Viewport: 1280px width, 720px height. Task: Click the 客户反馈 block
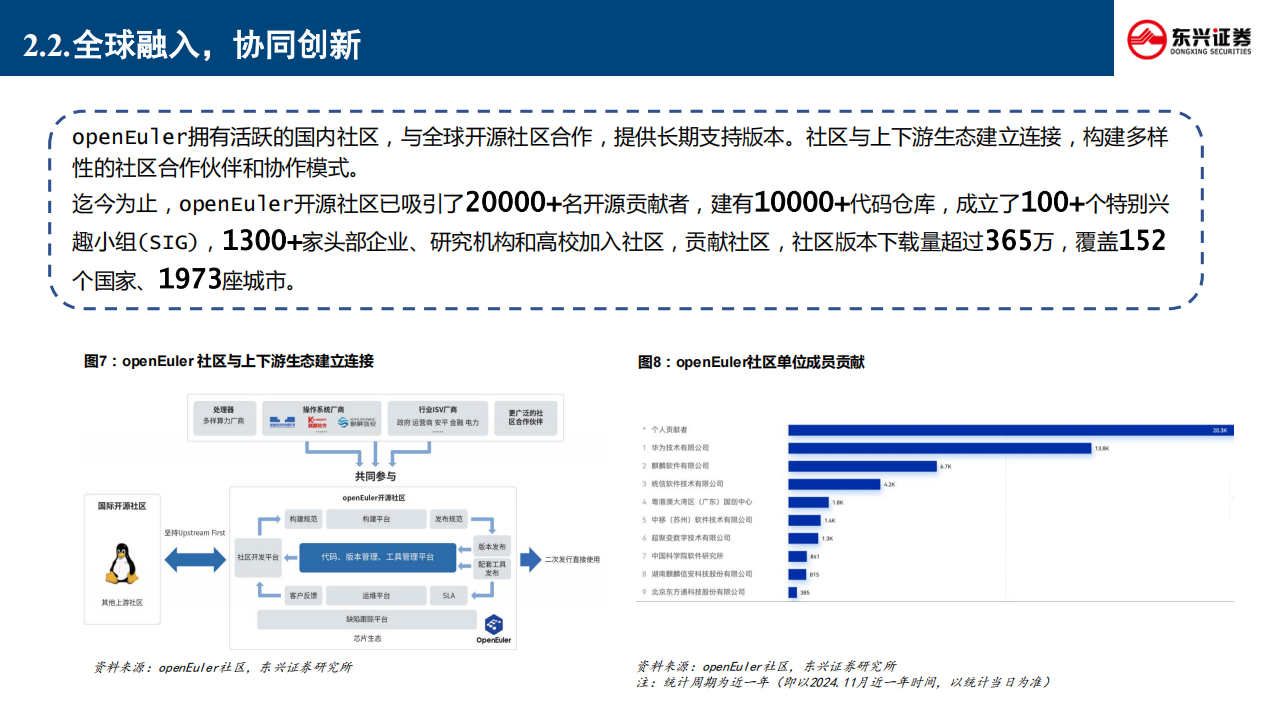(x=302, y=596)
